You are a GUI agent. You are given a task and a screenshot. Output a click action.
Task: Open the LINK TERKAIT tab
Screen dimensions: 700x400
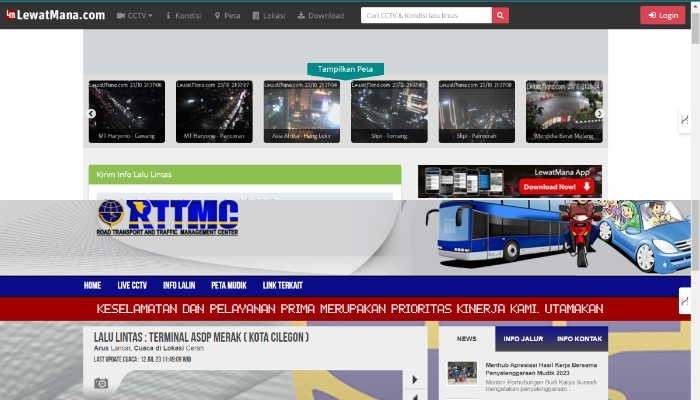[x=283, y=286]
